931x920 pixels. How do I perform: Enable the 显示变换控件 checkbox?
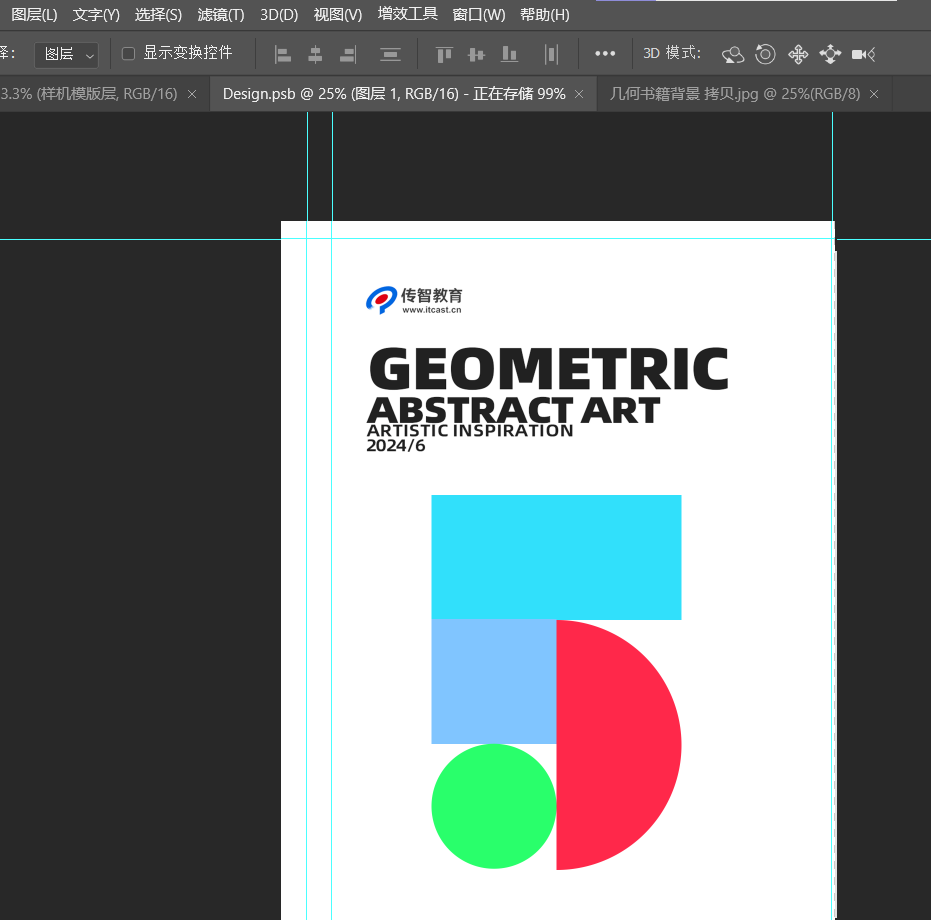128,53
